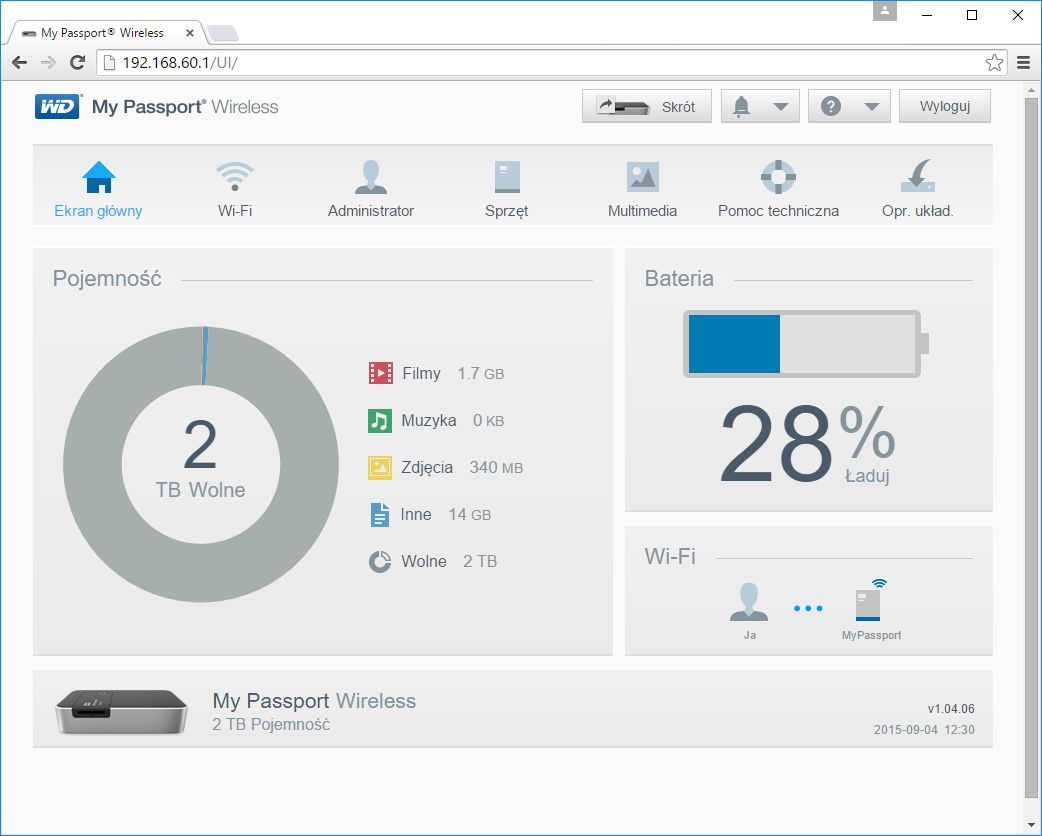
Task: Click the Skrót shortcut button
Action: point(646,105)
